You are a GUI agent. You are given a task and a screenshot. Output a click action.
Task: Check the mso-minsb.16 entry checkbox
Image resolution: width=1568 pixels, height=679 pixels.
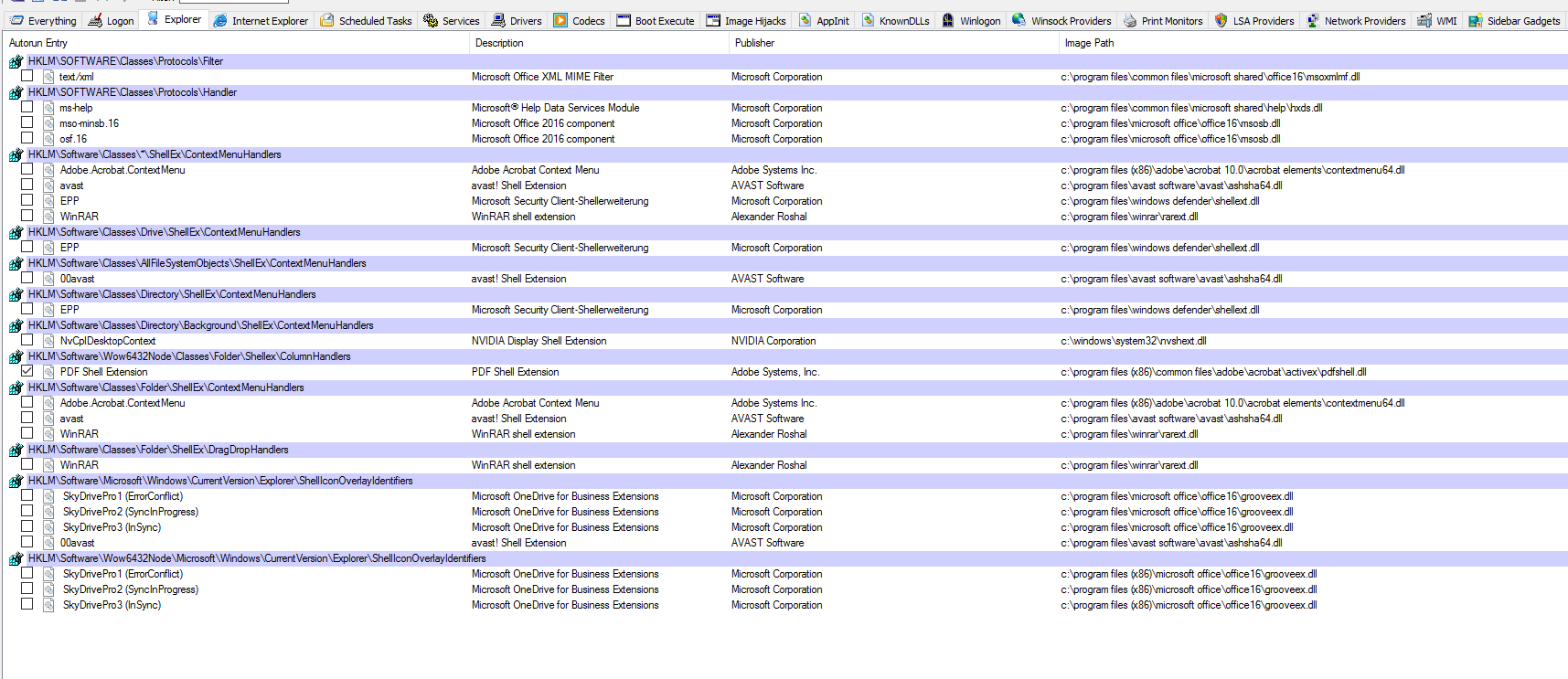pyautogui.click(x=27, y=122)
